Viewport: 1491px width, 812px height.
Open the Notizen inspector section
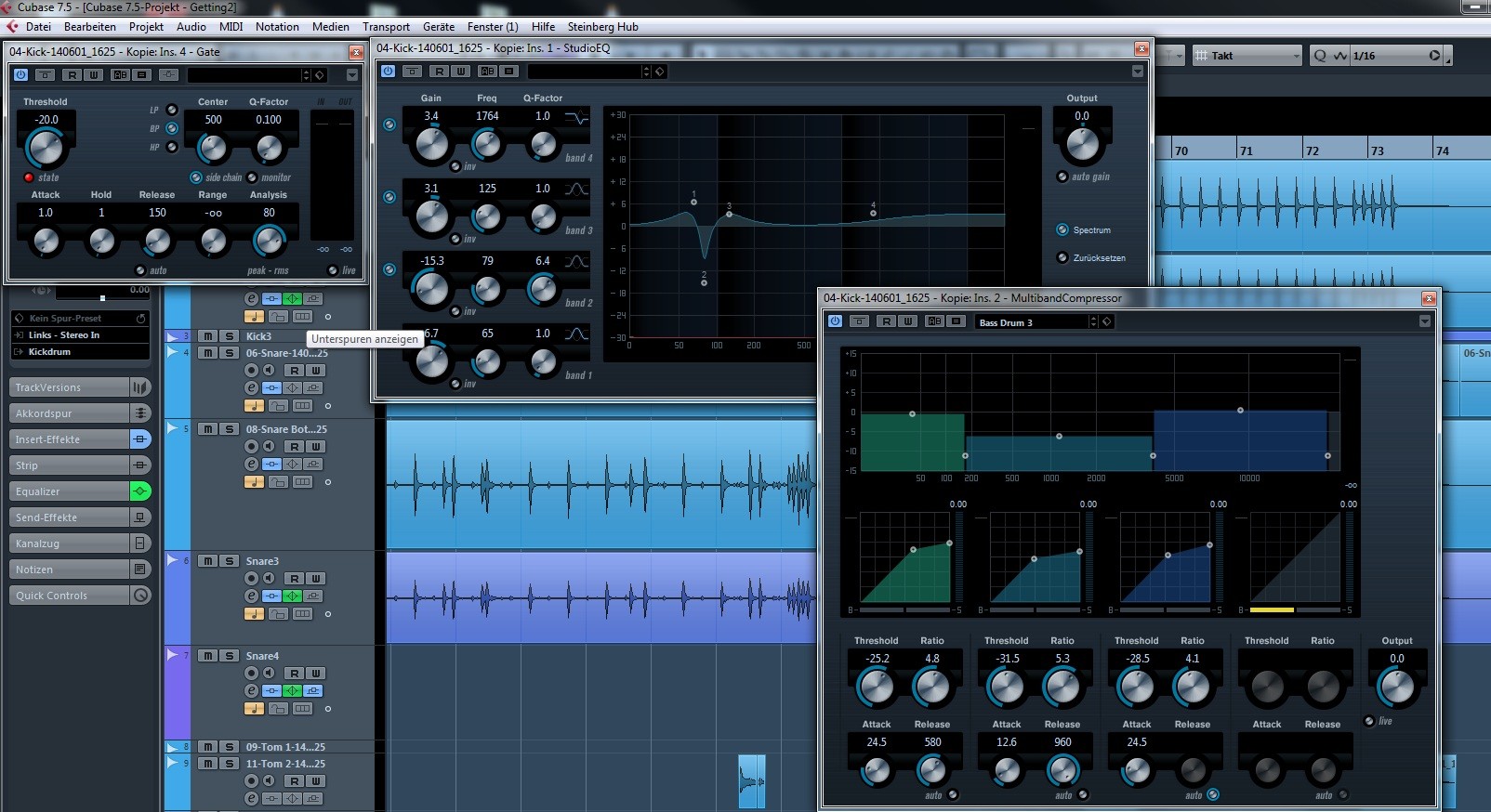69,570
